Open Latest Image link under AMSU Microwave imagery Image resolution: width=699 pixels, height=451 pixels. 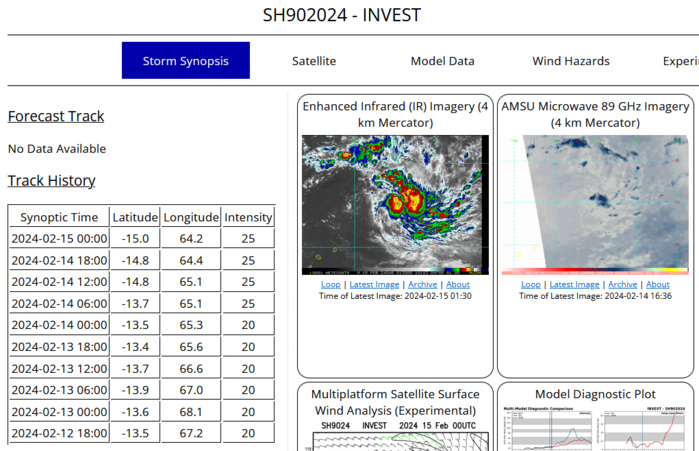(575, 285)
